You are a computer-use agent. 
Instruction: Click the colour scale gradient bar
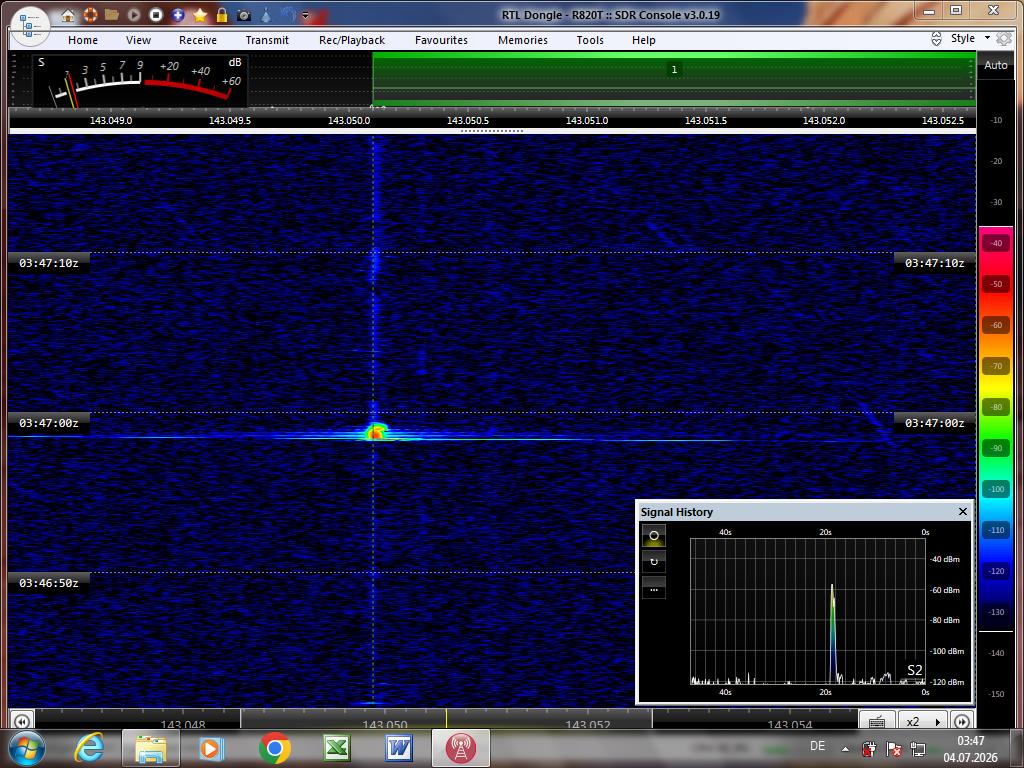[996, 429]
